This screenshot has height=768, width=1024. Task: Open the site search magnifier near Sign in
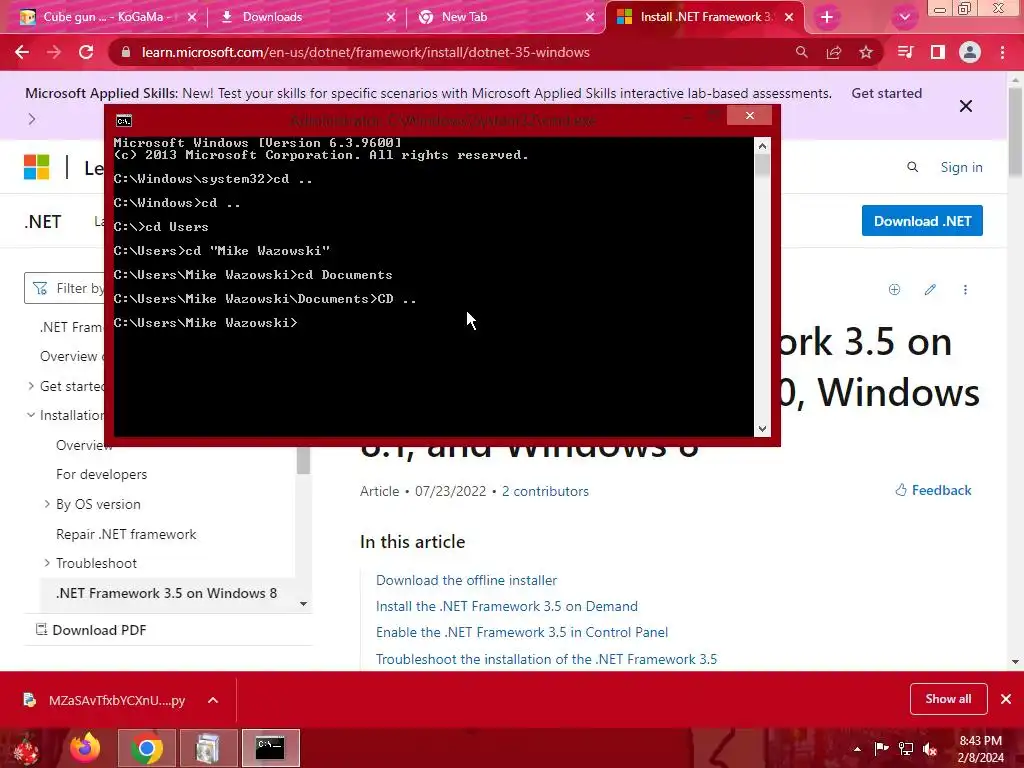912,167
